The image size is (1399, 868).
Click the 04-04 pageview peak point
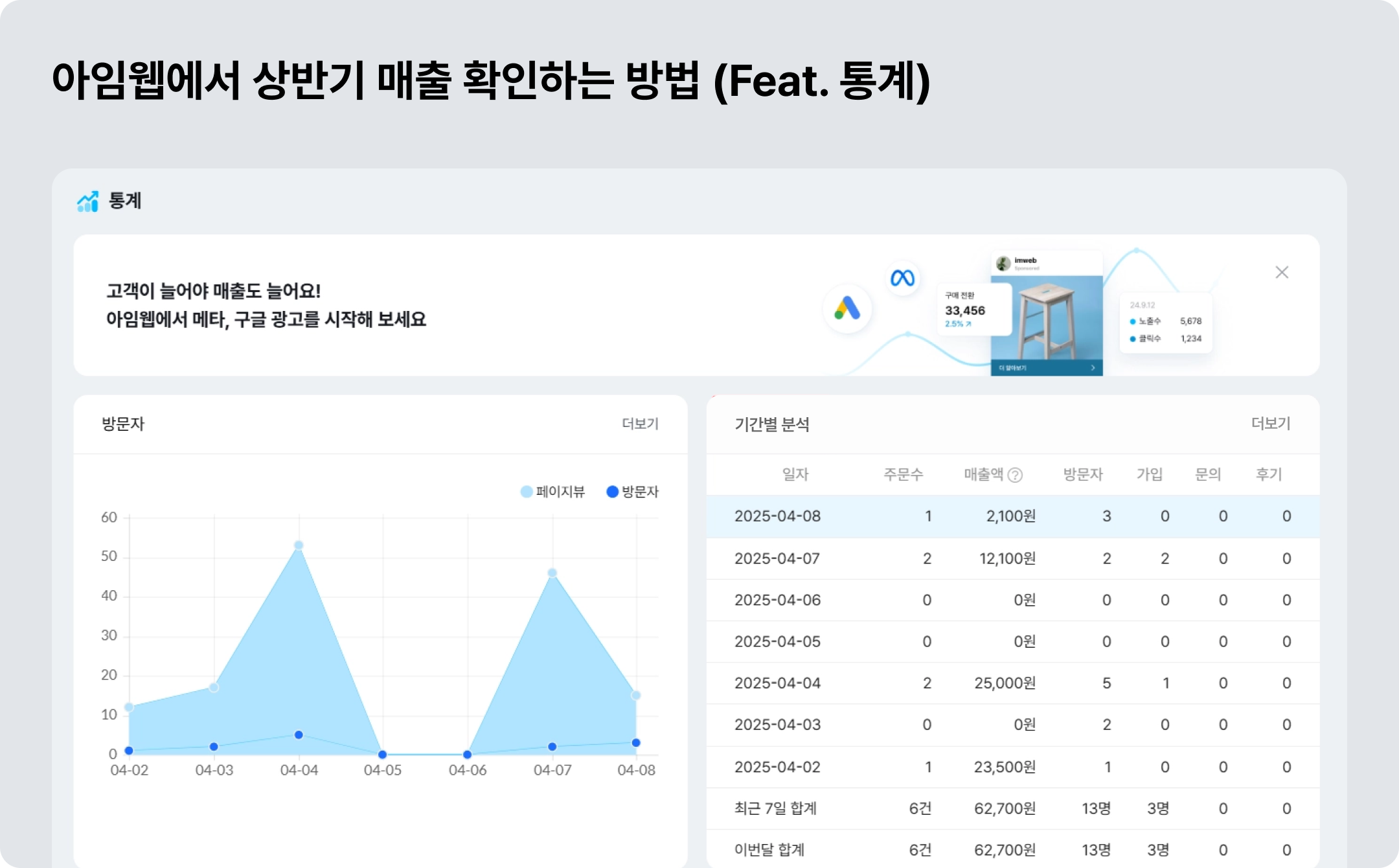coord(299,545)
